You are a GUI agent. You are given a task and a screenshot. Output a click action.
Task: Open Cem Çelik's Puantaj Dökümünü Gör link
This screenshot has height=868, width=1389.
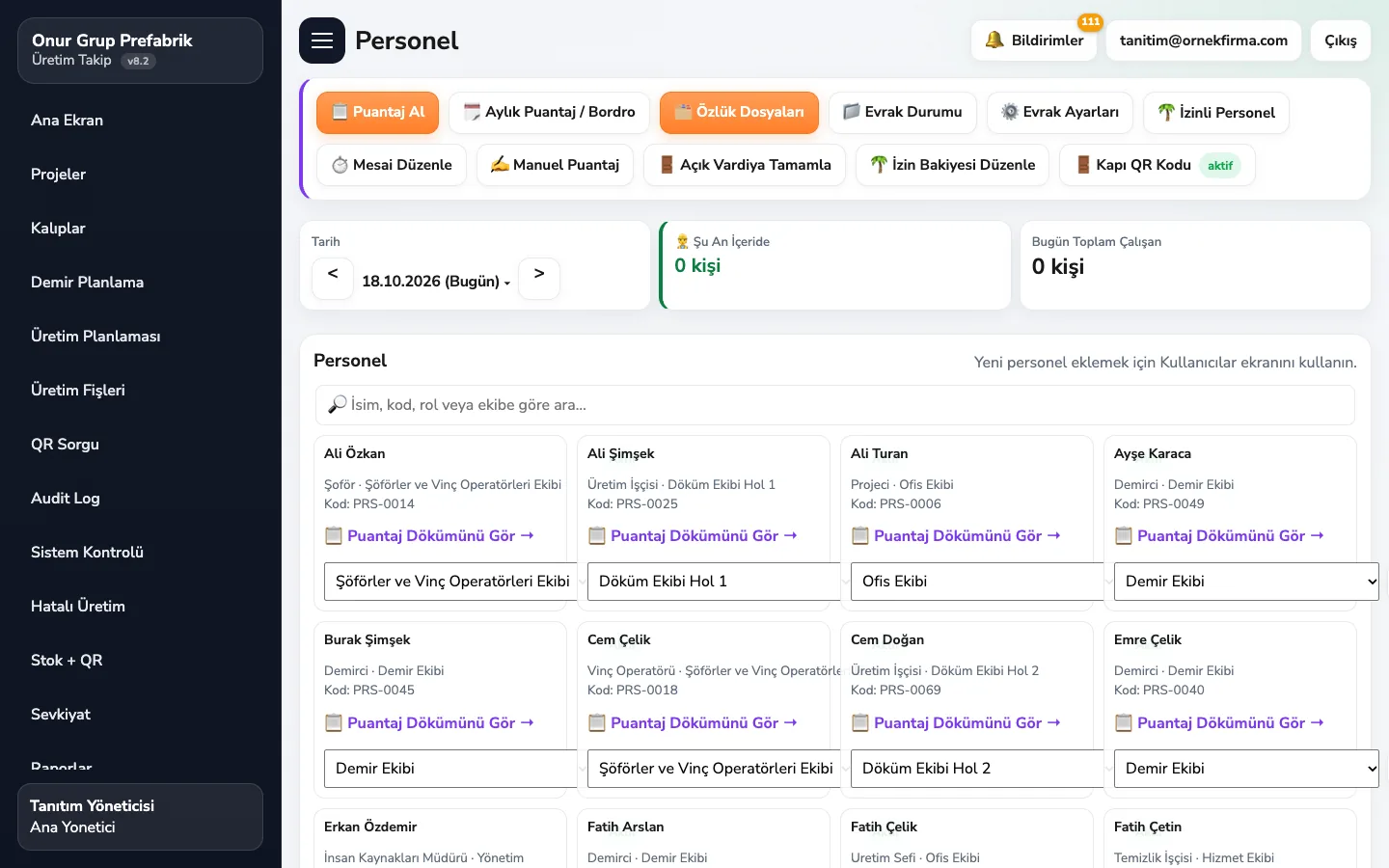[x=693, y=722]
